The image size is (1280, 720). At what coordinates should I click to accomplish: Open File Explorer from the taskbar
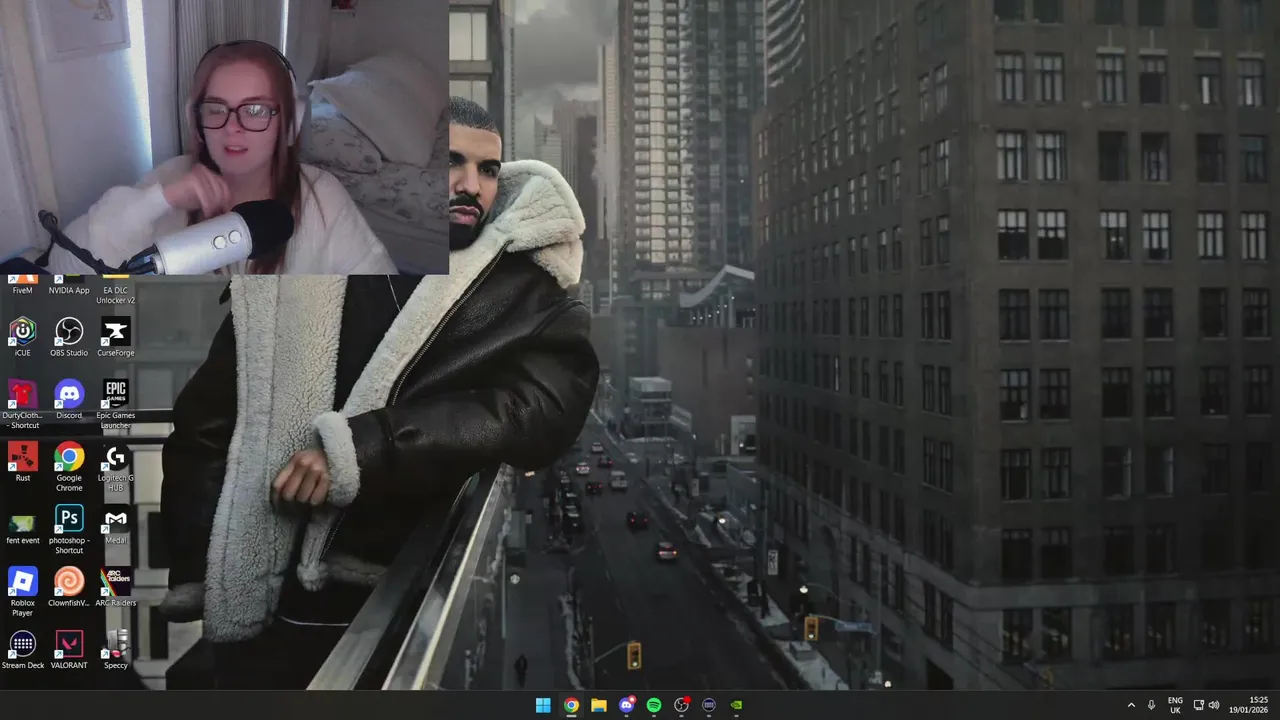[x=599, y=705]
